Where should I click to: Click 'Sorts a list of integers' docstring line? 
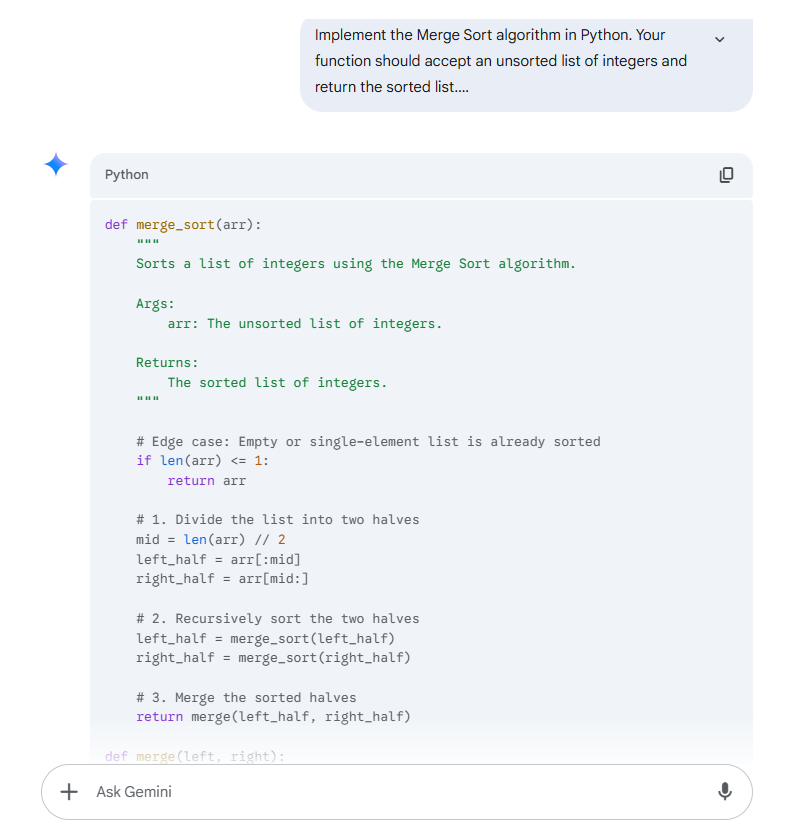(356, 263)
